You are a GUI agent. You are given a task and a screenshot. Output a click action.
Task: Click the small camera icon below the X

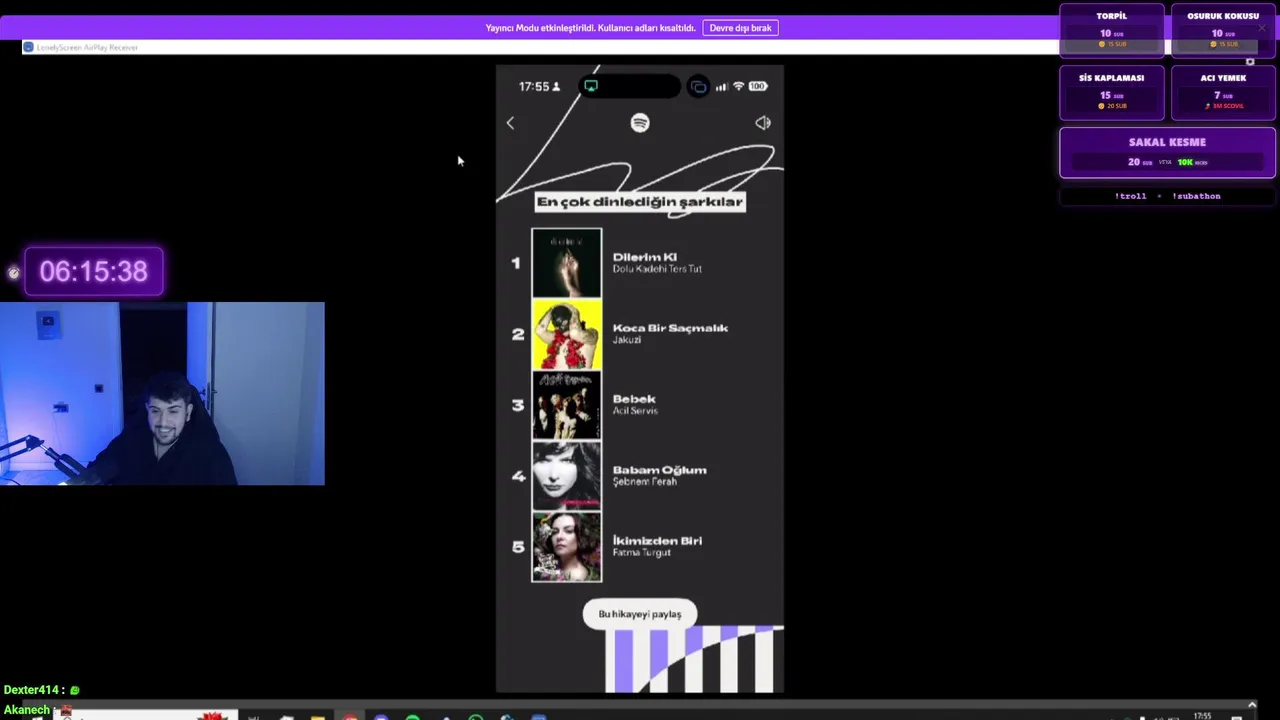(x=1249, y=62)
